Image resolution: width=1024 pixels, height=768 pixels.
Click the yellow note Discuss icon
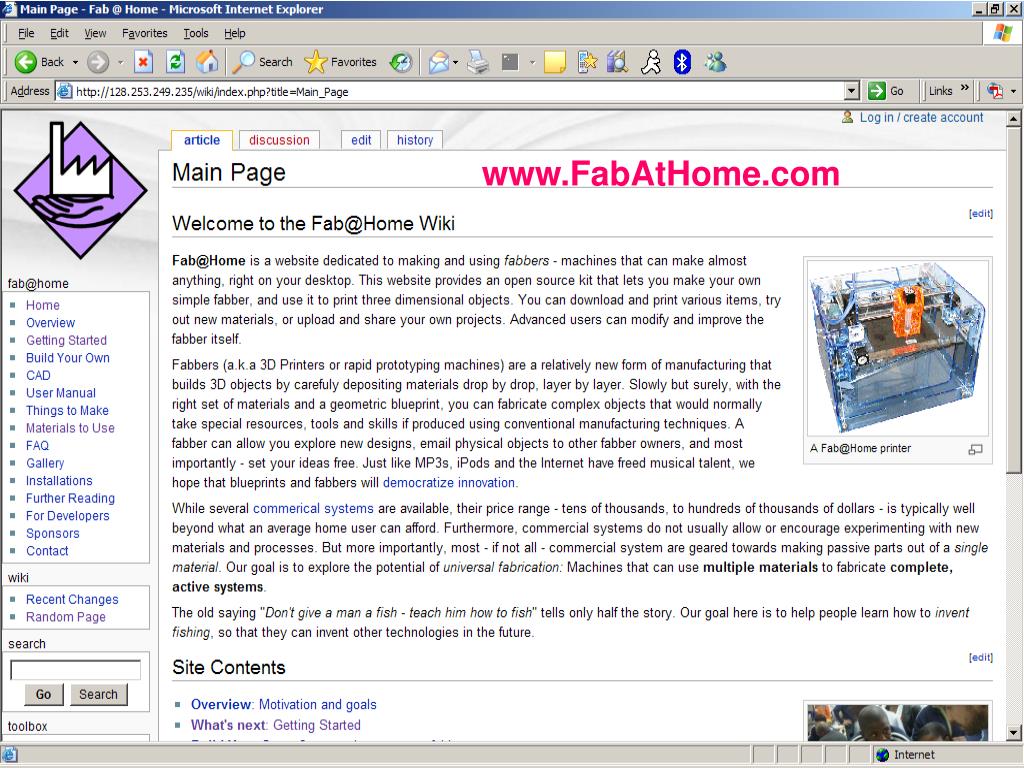click(x=554, y=62)
